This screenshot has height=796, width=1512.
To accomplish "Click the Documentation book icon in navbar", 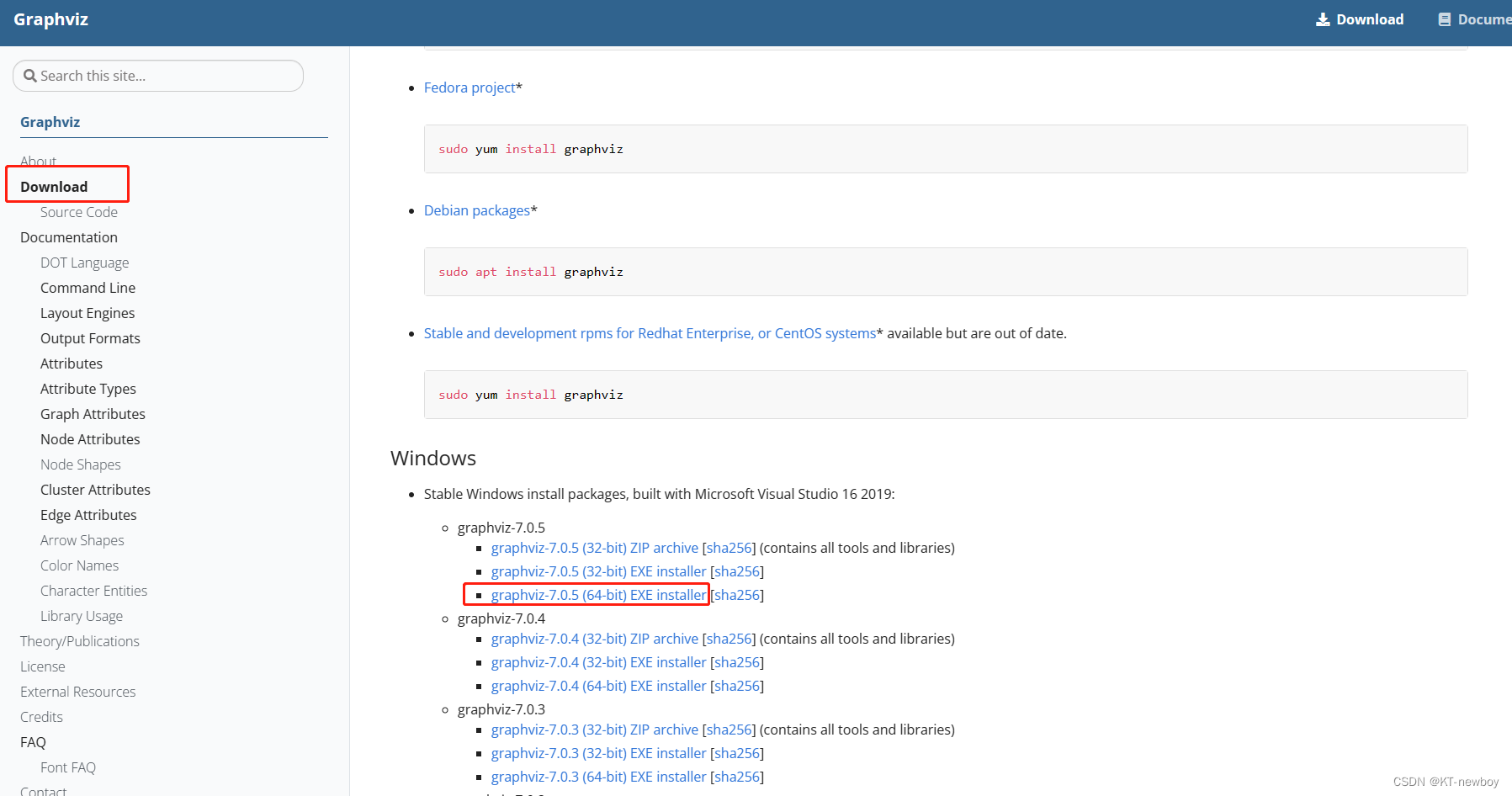I will pos(1445,19).
